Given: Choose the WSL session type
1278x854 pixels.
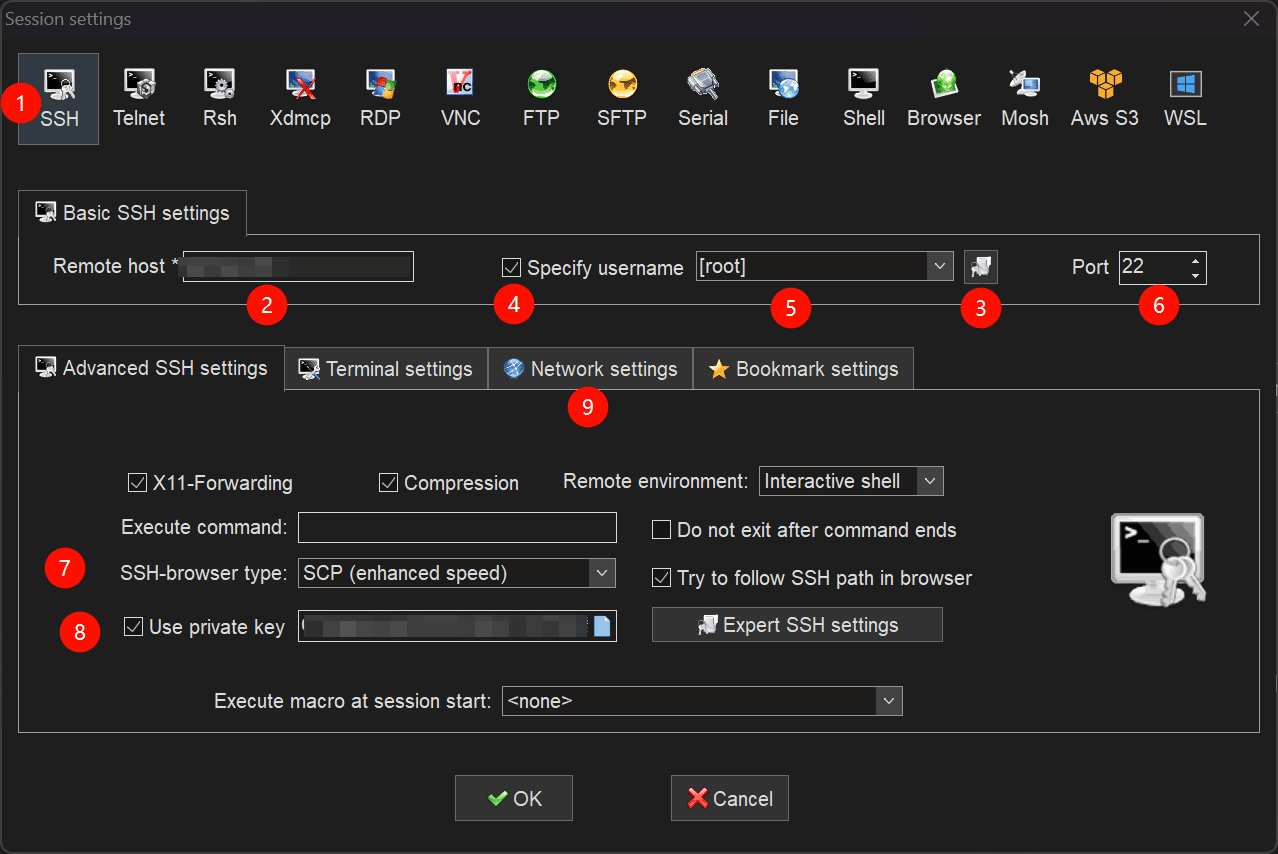Looking at the screenshot, I should coord(1185,98).
